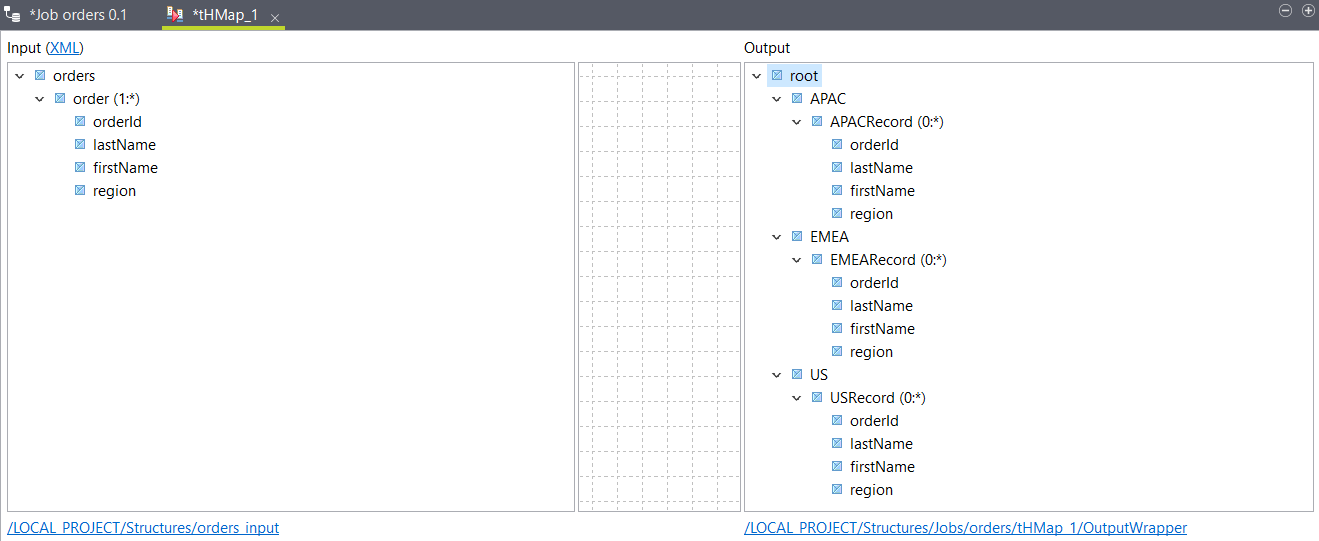Open the XML input link
Viewport: 1319px width, 541px height.
(66, 48)
